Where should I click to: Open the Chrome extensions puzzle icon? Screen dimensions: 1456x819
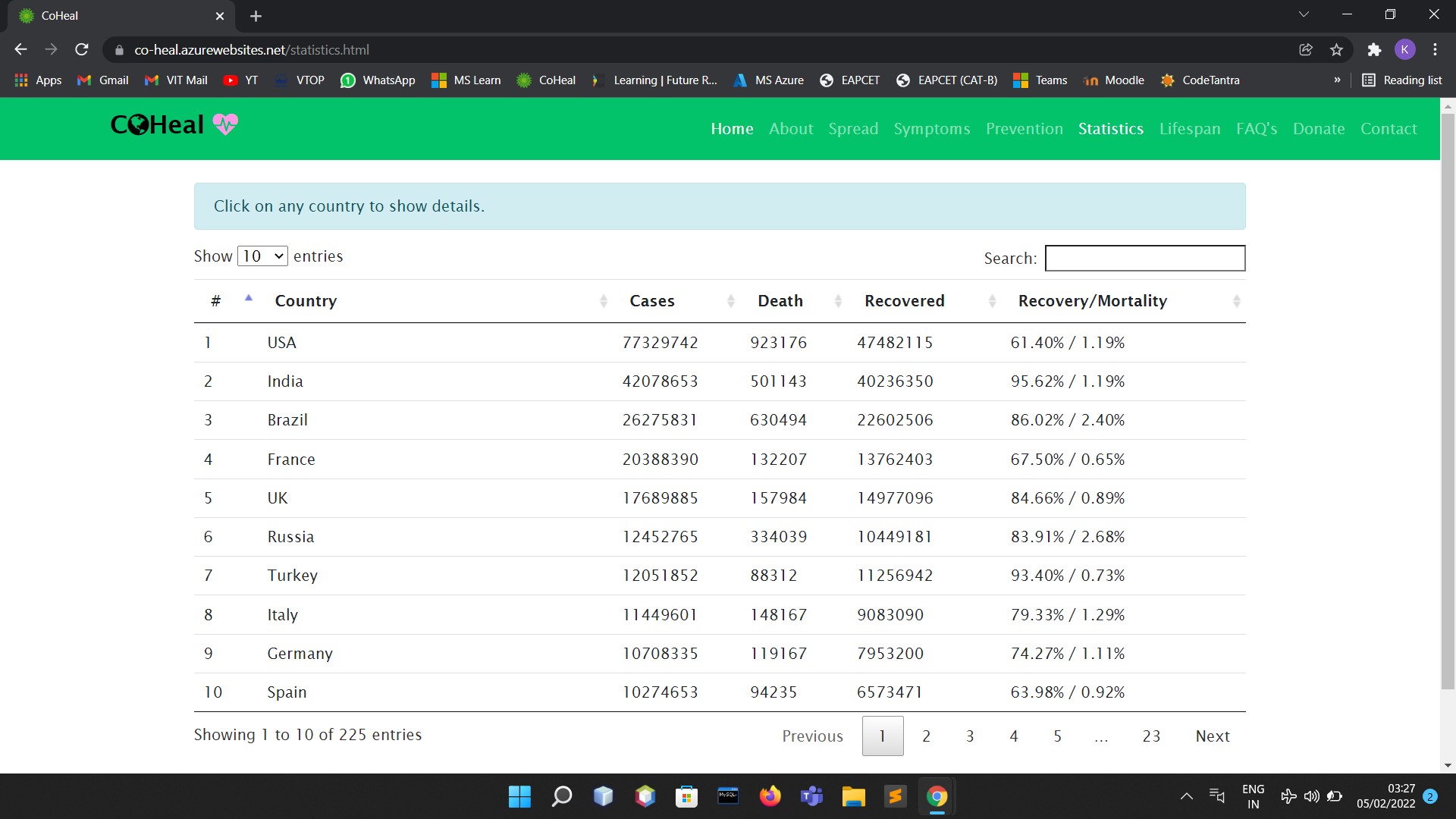tap(1374, 50)
